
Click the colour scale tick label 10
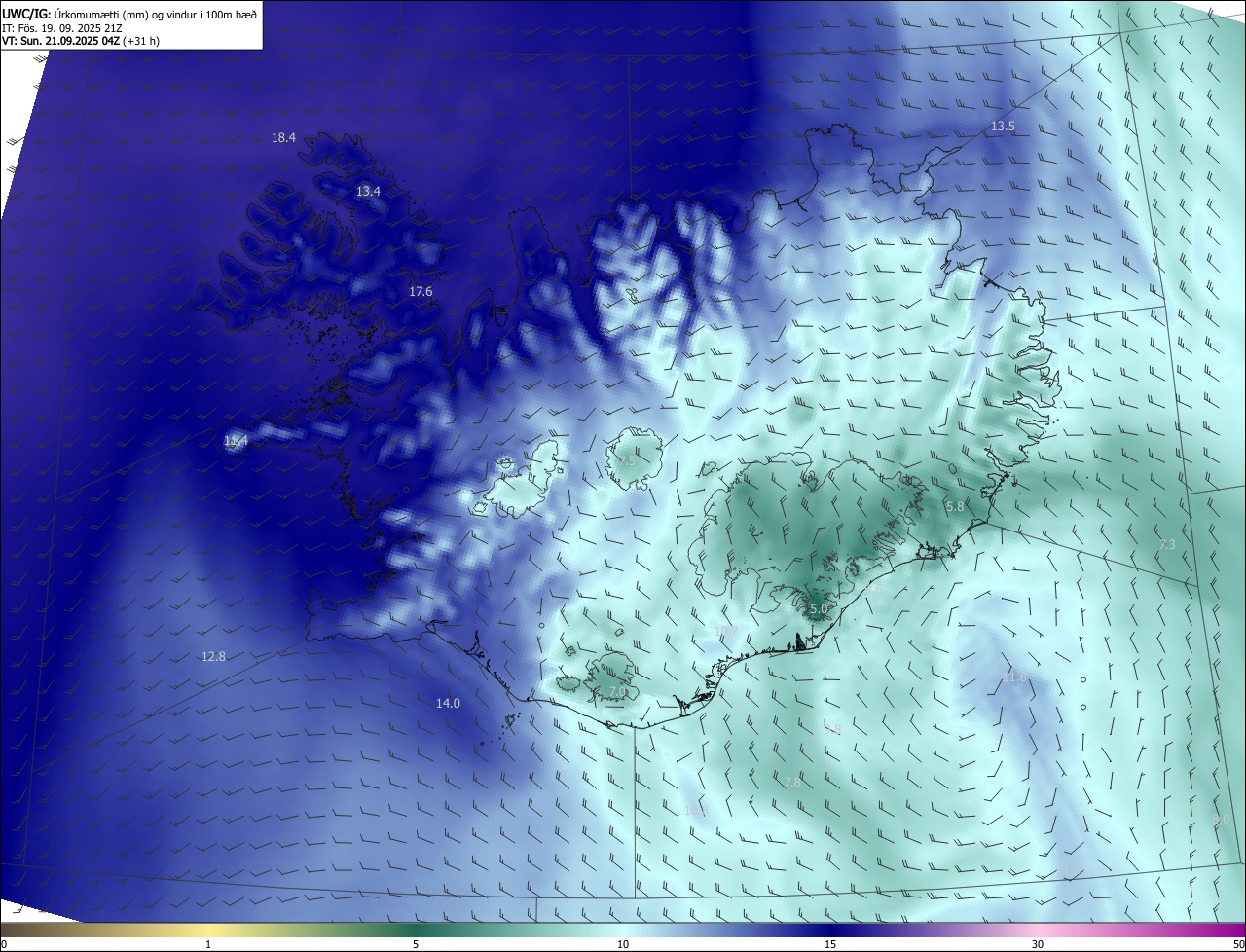[x=623, y=944]
